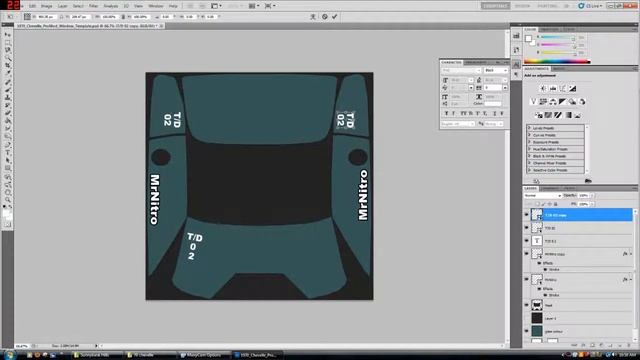
Task: Open the Image menu
Action: 47,6
